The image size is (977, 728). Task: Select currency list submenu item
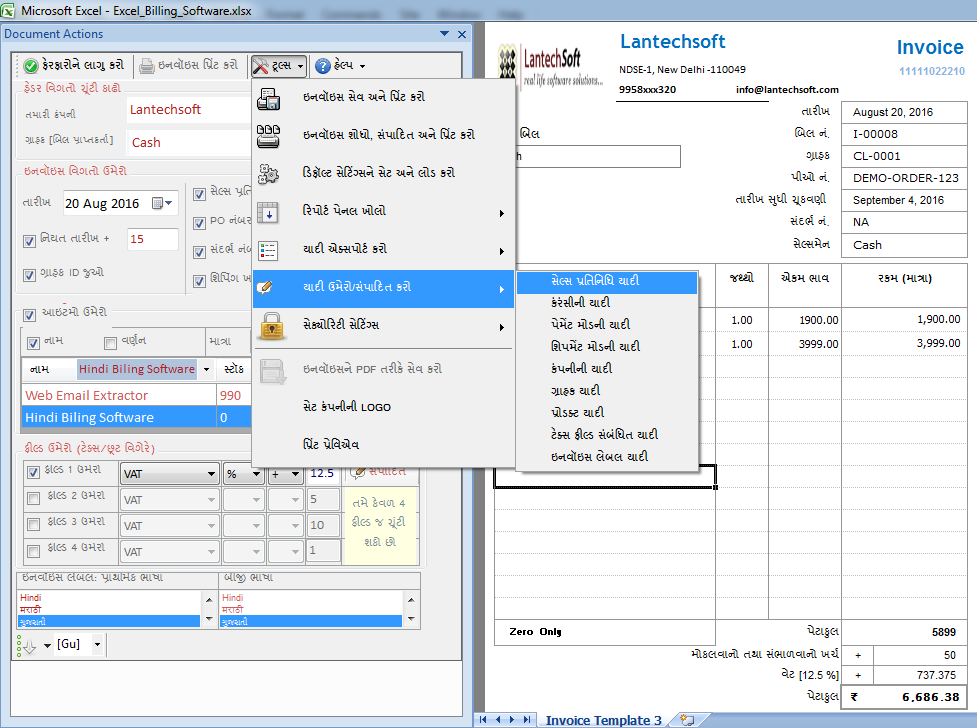click(x=607, y=303)
